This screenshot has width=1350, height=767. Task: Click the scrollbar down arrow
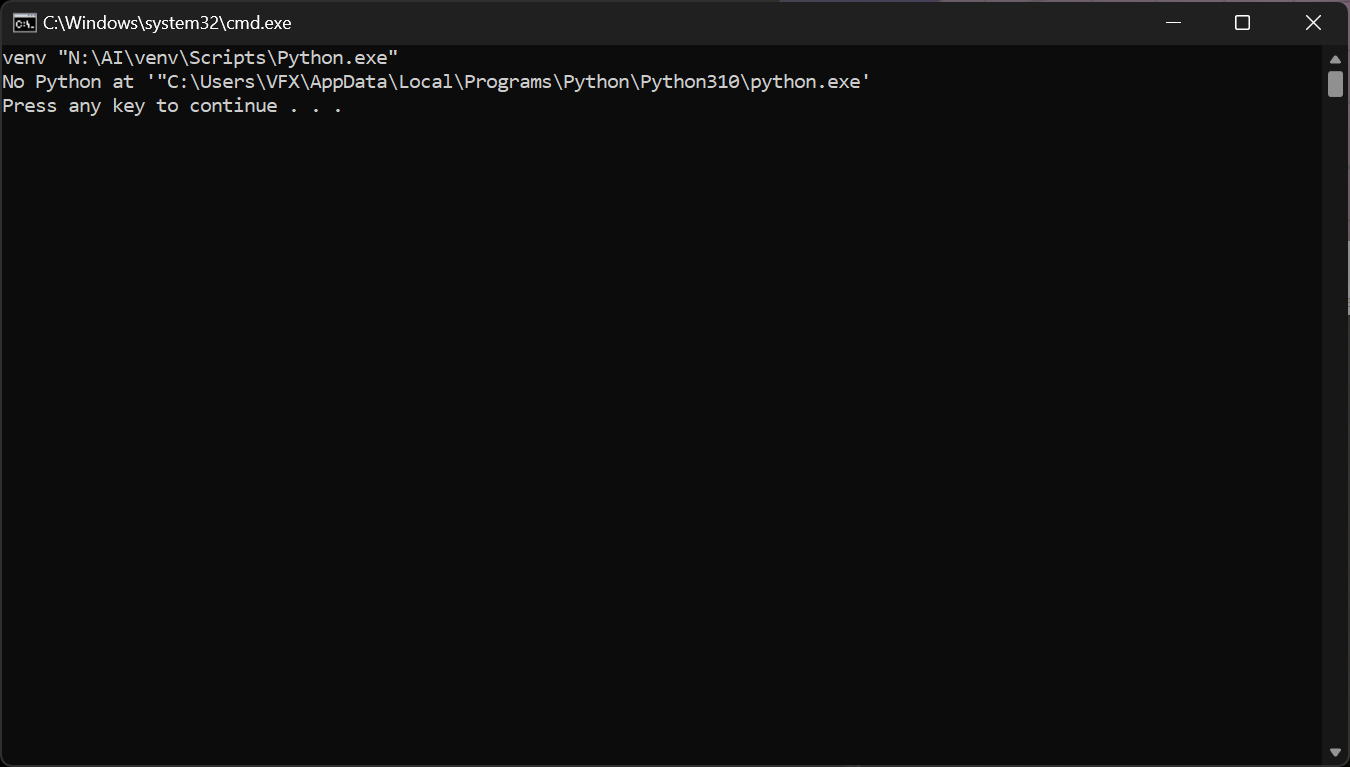click(1336, 751)
